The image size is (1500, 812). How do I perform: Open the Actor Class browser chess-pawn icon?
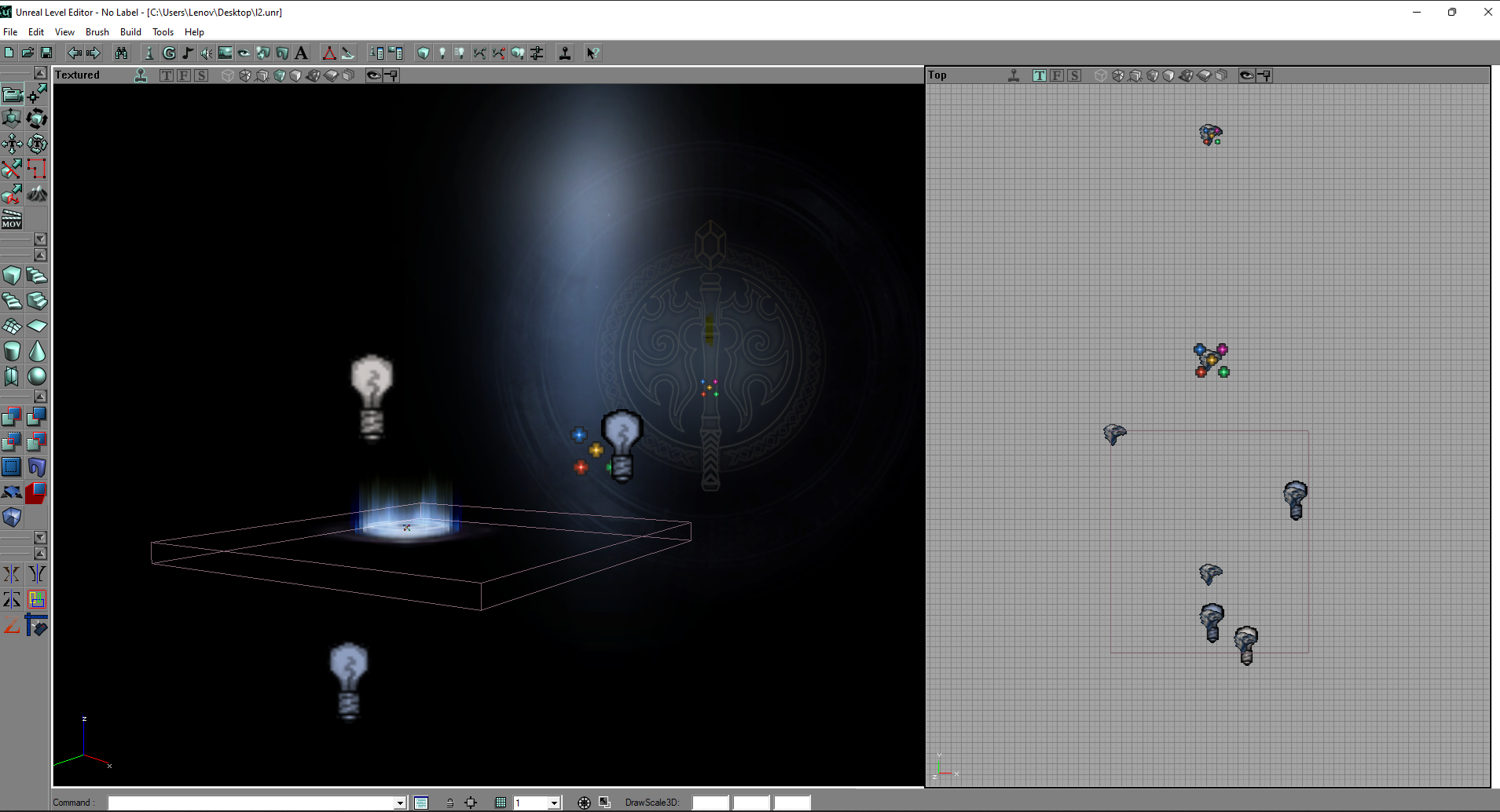149,53
